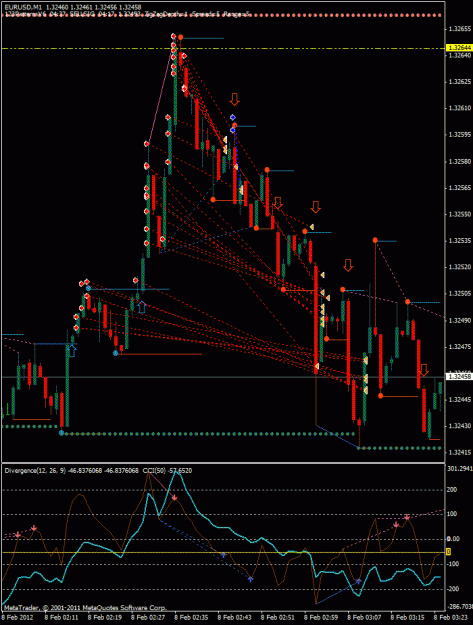Click the 1.32655 price axis label
The image size is (473, 625).
pos(460,29)
